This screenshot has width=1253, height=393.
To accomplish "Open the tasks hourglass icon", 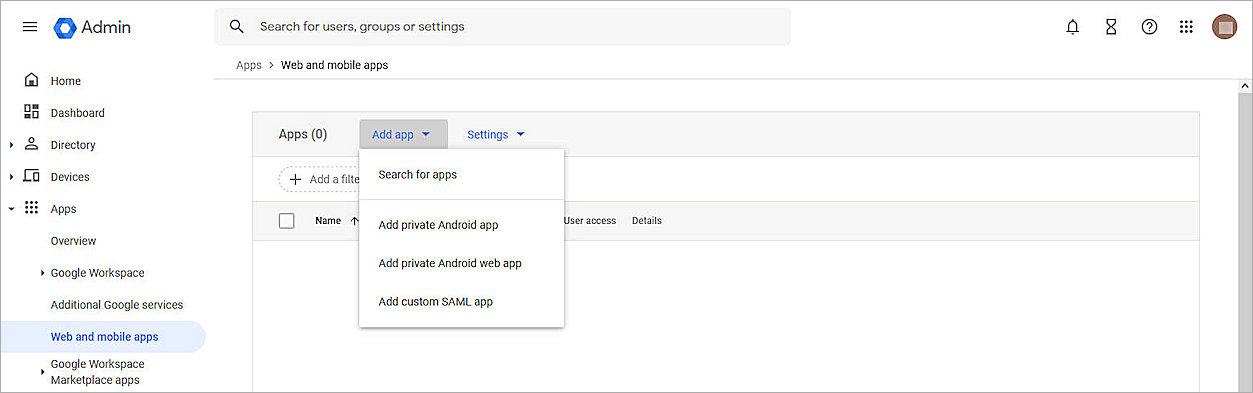I will (1111, 27).
